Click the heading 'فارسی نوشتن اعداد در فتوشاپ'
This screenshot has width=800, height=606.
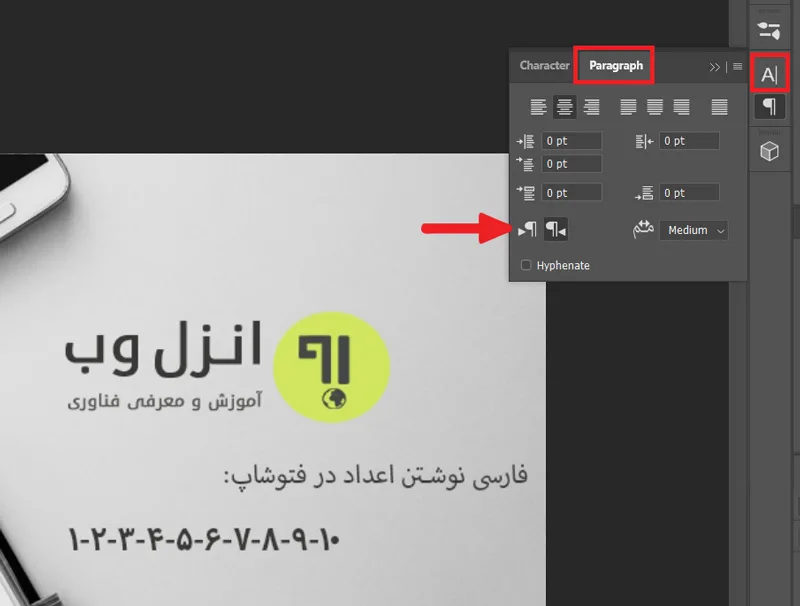click(376, 475)
